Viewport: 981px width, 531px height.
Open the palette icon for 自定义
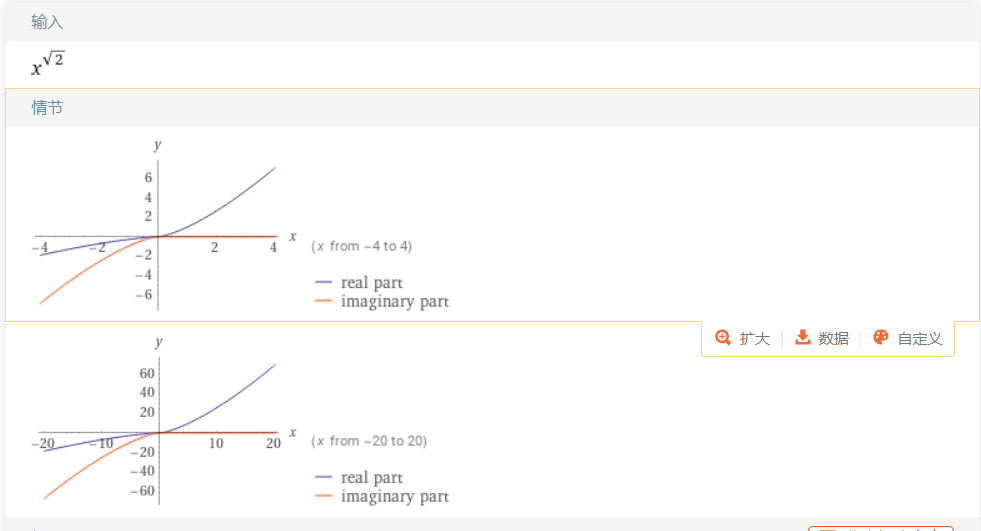tap(881, 338)
